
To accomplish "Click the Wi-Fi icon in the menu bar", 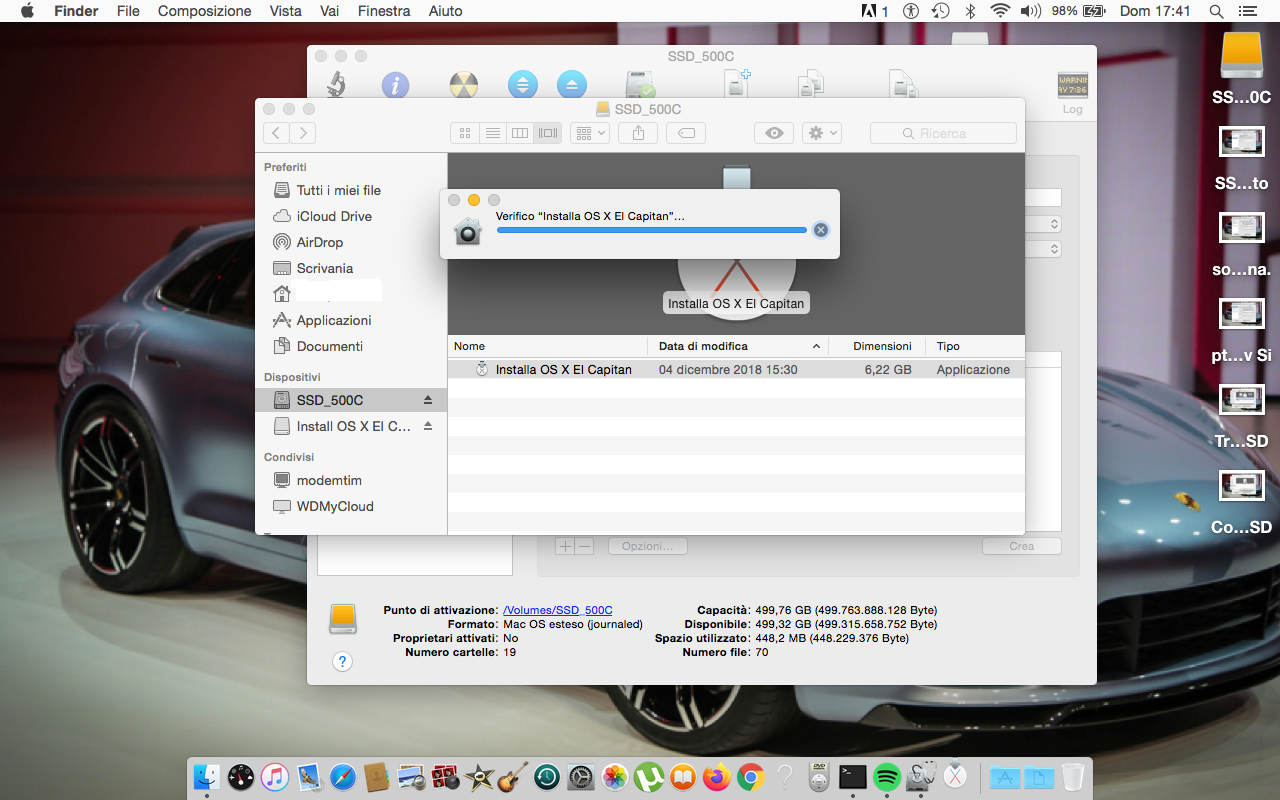I will pyautogui.click(x=1000, y=11).
